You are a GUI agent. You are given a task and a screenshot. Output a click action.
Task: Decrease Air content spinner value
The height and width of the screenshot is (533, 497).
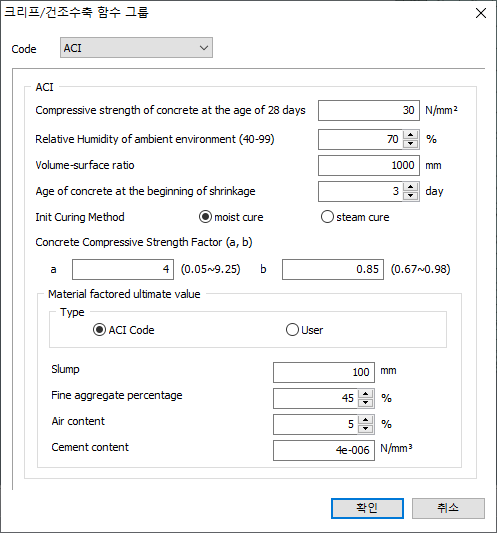point(365,429)
